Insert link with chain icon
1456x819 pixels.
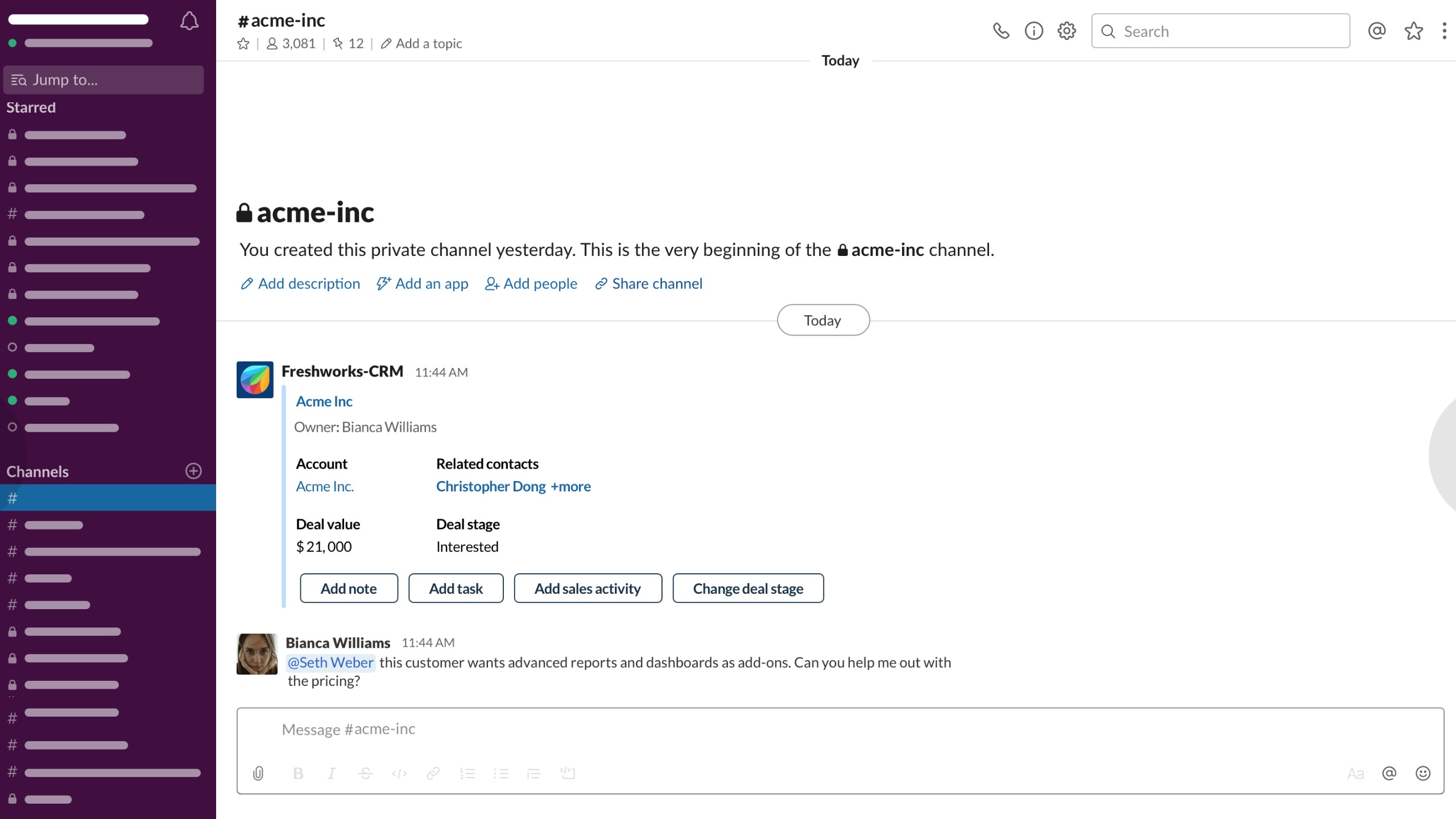[433, 773]
